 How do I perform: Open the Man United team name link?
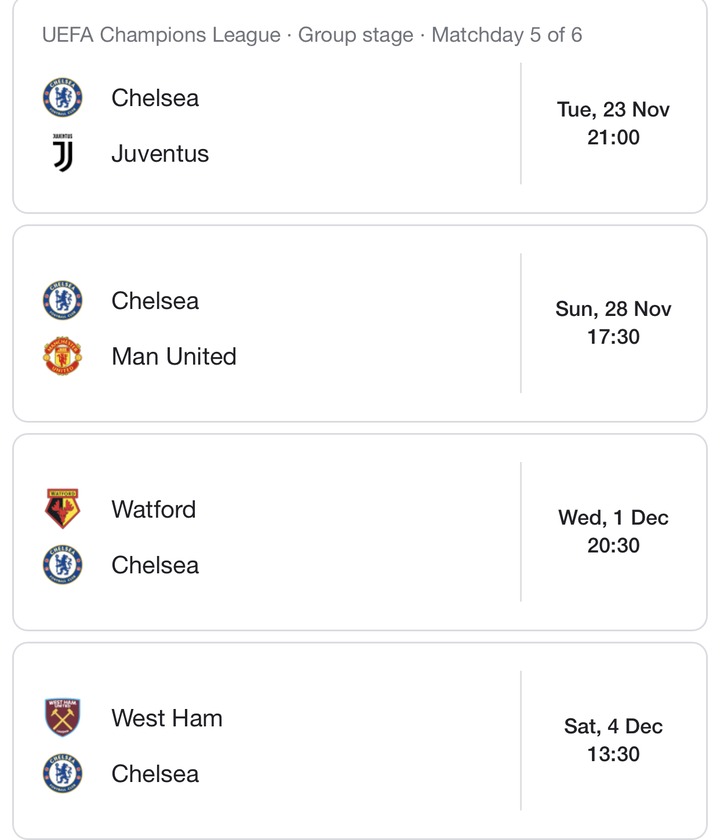[174, 357]
